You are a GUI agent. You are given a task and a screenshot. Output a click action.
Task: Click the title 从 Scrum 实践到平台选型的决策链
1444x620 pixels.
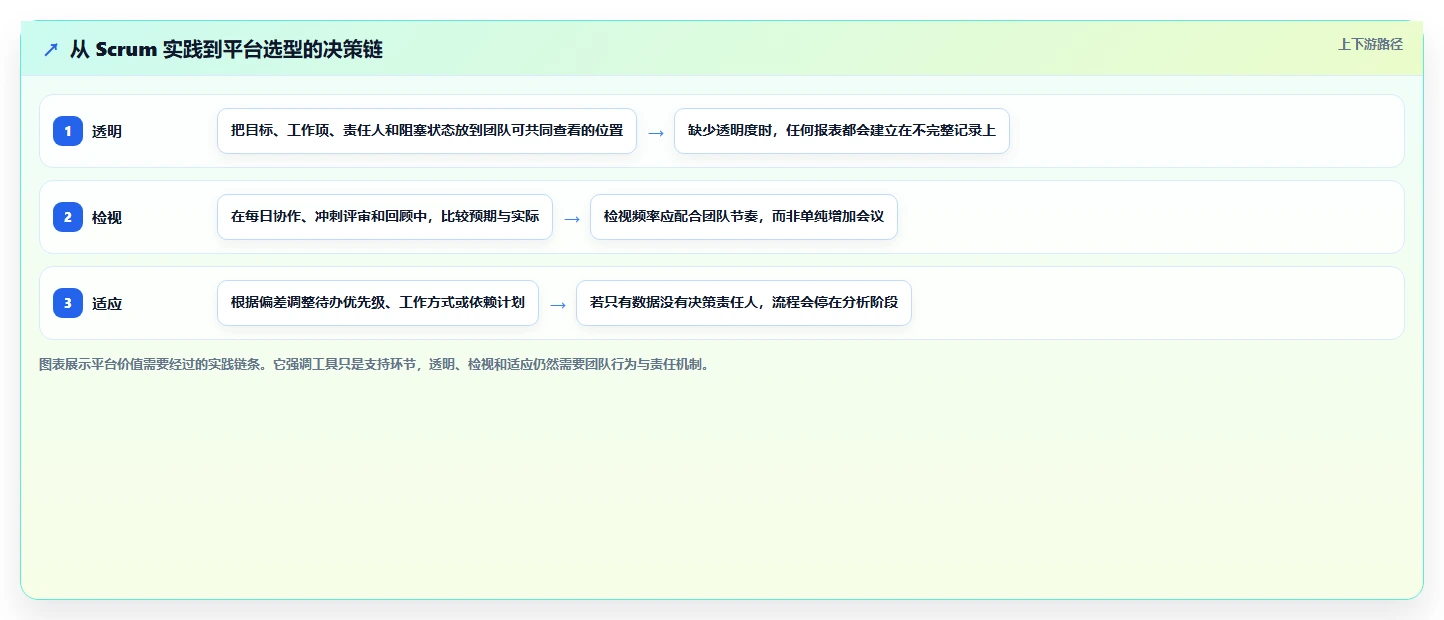226,49
